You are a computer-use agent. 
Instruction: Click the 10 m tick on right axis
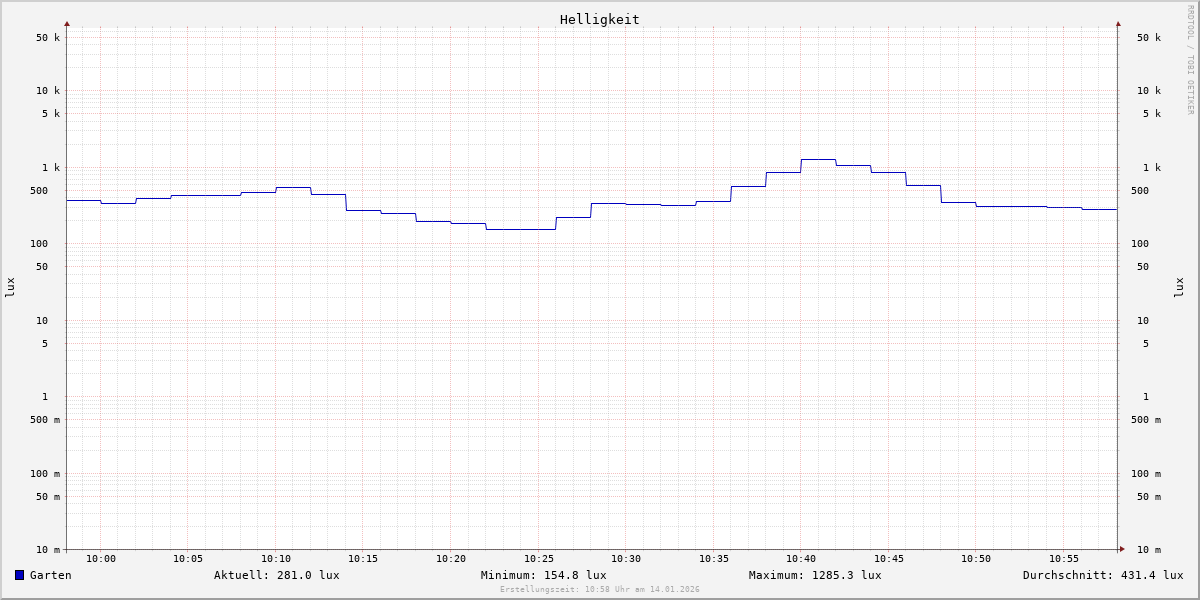(1148, 550)
